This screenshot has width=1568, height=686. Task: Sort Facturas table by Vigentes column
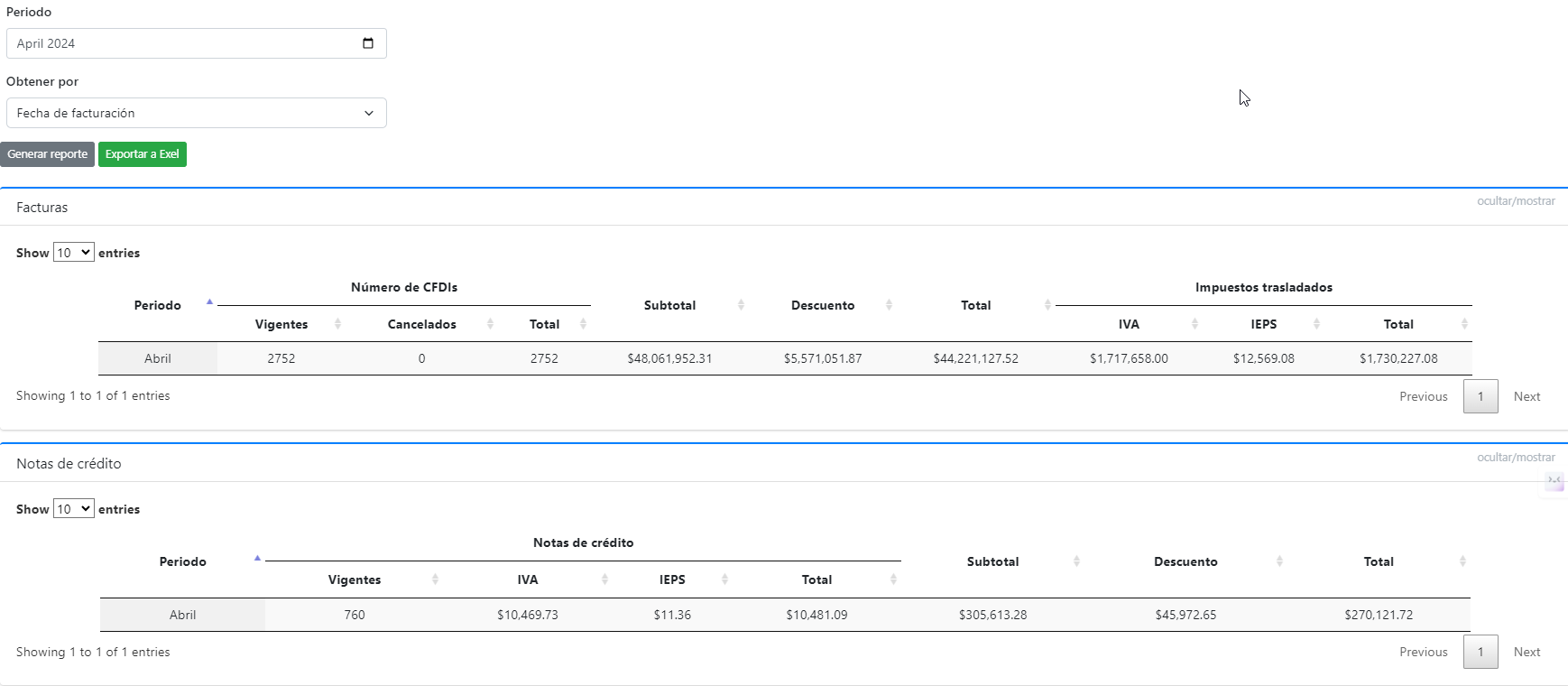point(281,324)
